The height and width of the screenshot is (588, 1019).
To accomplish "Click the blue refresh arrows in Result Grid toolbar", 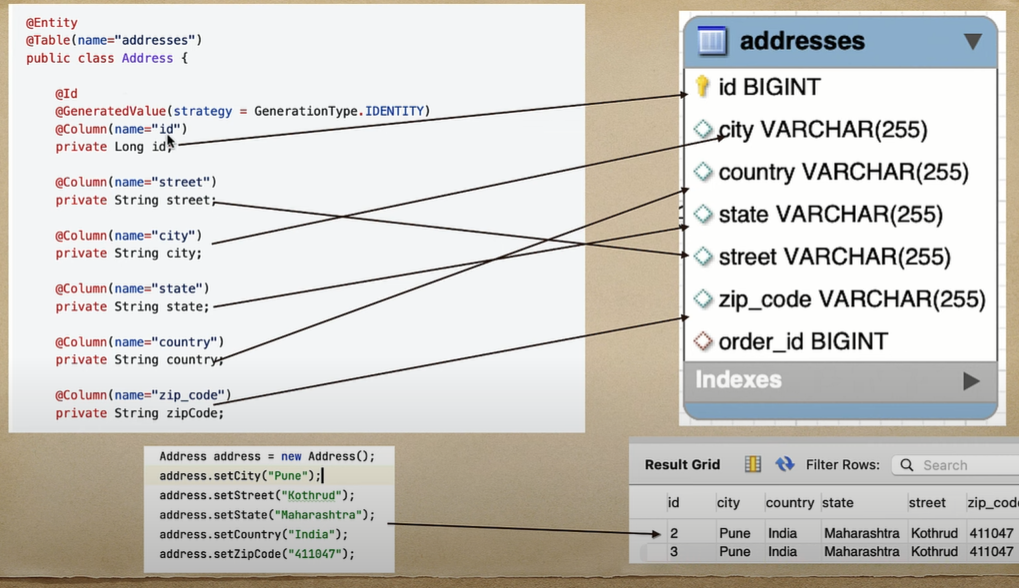I will click(783, 464).
